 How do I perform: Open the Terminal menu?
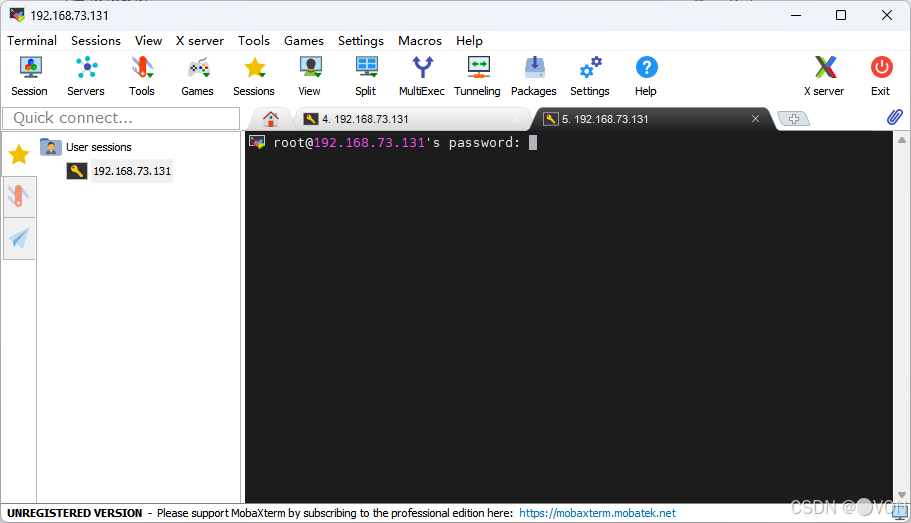coord(32,41)
